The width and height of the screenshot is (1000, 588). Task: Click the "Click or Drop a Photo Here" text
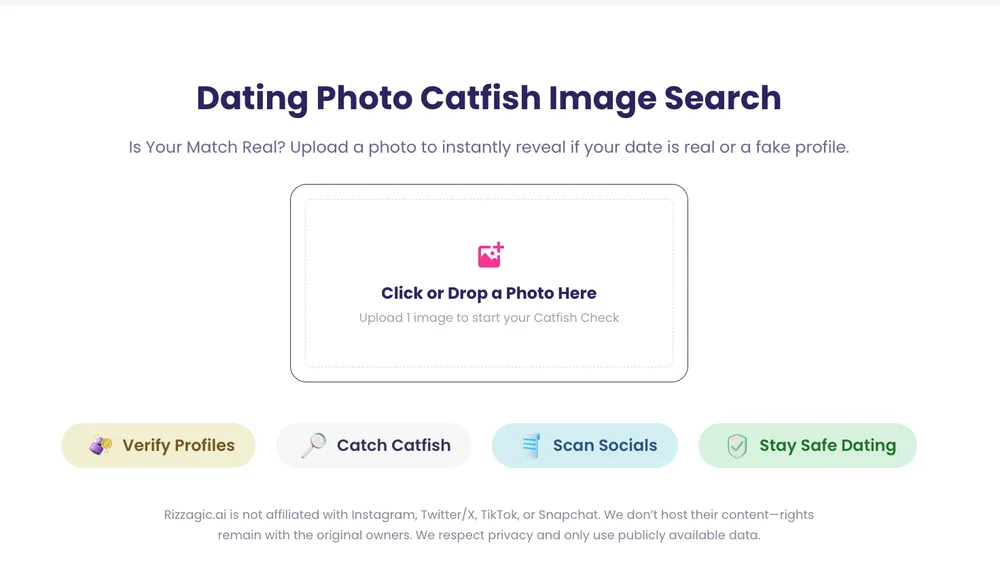coord(488,293)
